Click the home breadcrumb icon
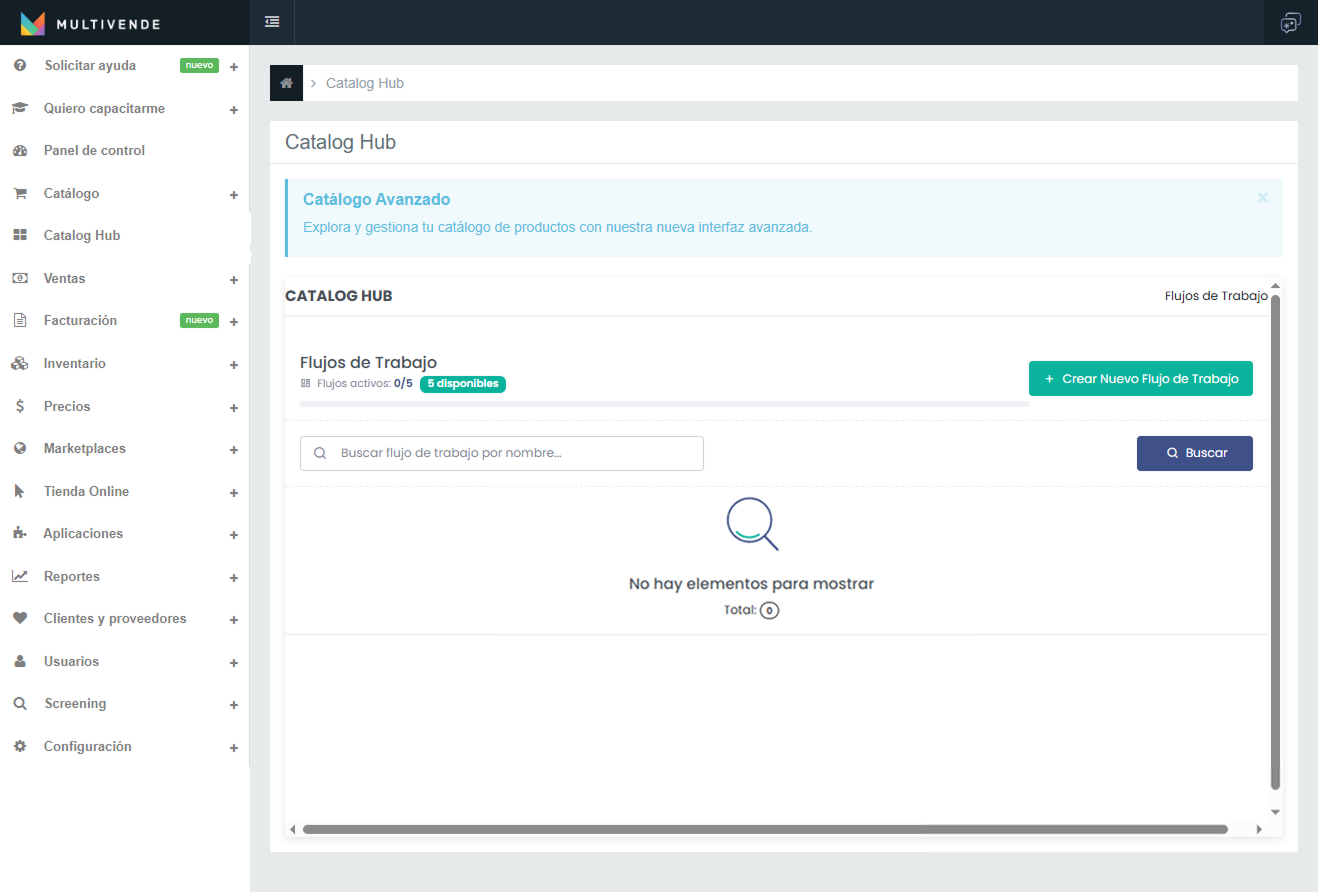The height and width of the screenshot is (892, 1318). [286, 83]
